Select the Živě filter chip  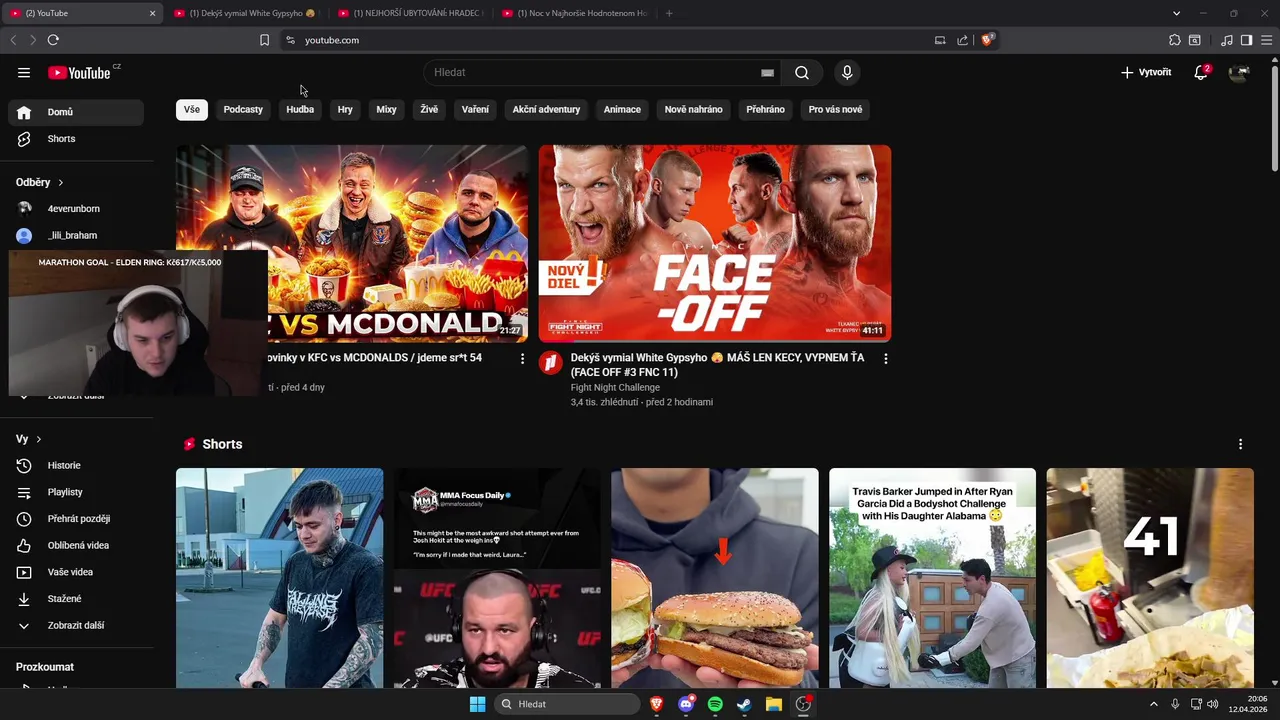(x=429, y=109)
